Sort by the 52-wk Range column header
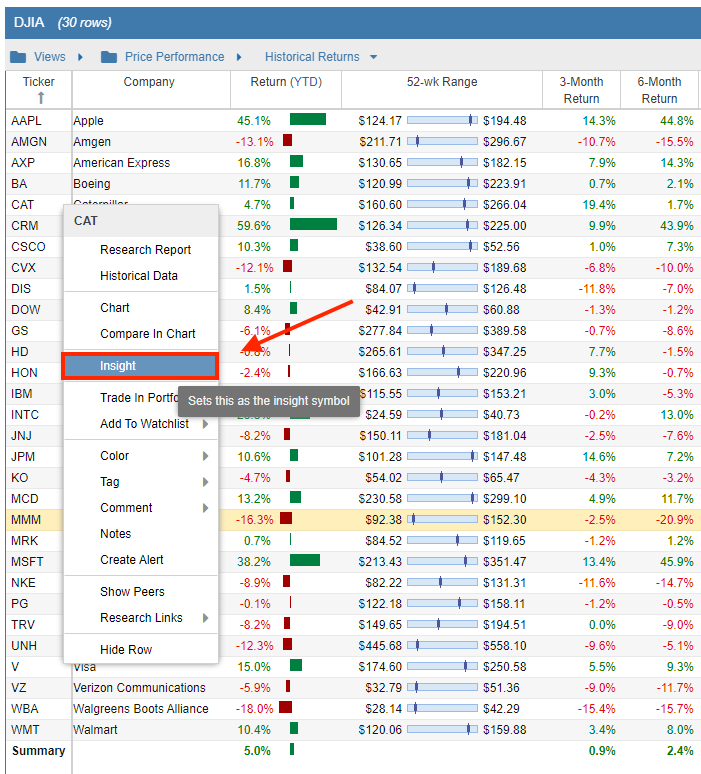The height and width of the screenshot is (774, 701). point(442,82)
